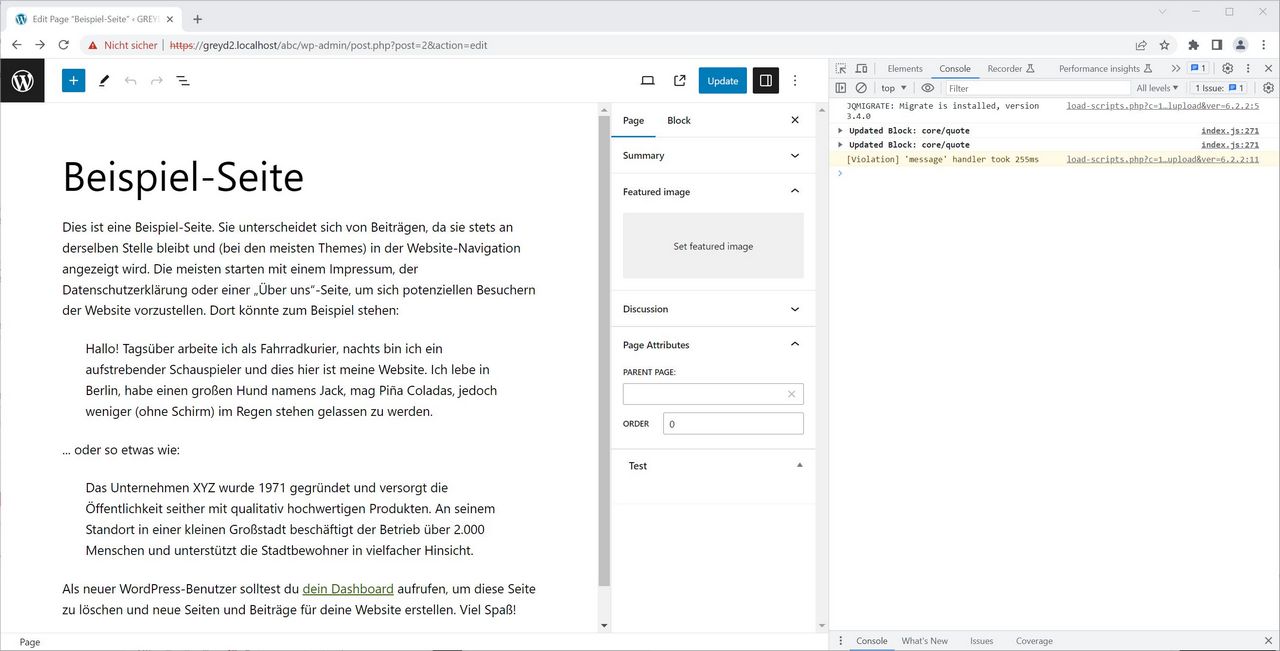Open the block inserter with the plus icon

73,80
